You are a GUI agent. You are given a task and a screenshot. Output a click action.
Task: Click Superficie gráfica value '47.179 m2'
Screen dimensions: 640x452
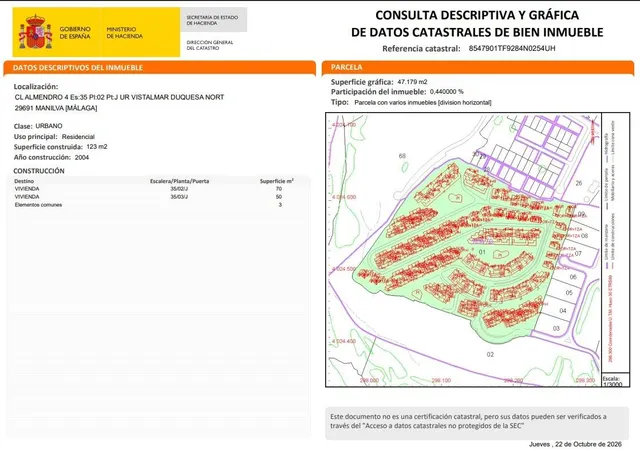point(412,82)
